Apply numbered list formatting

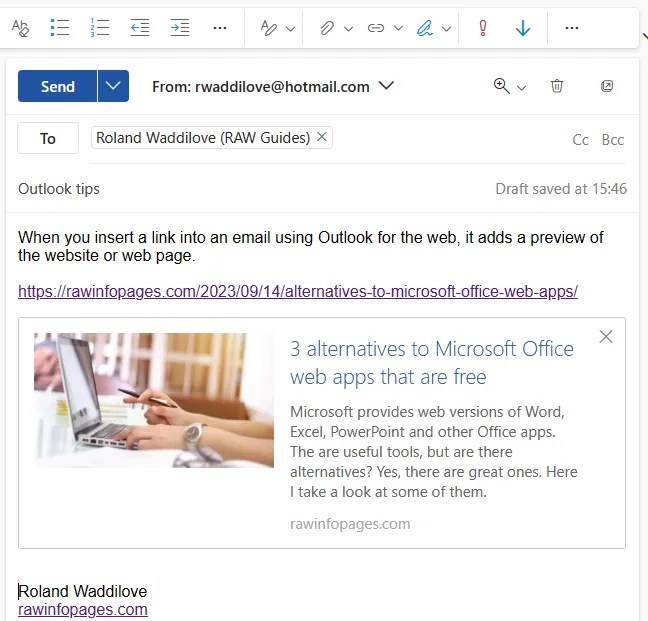pyautogui.click(x=100, y=28)
